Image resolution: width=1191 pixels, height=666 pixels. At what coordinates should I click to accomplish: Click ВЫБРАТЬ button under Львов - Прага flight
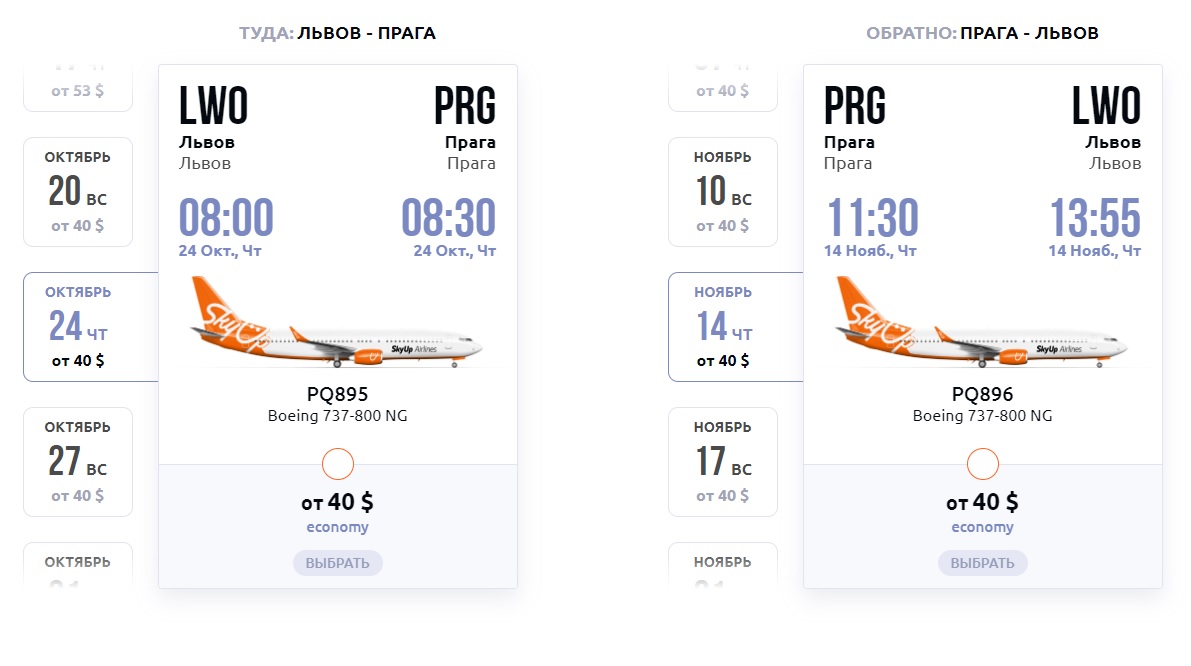pos(337,563)
